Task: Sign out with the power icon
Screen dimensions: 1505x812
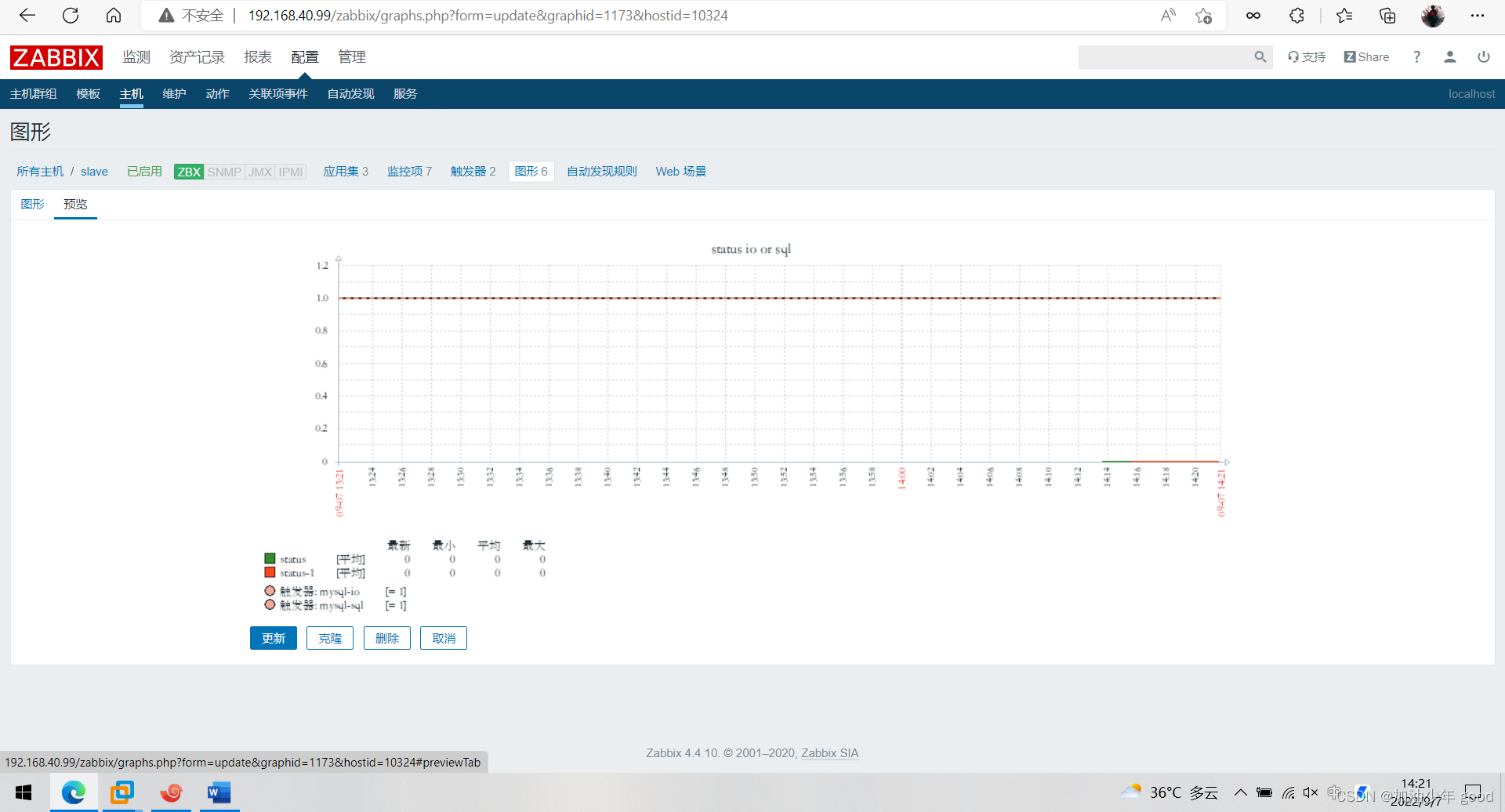Action: tap(1484, 56)
